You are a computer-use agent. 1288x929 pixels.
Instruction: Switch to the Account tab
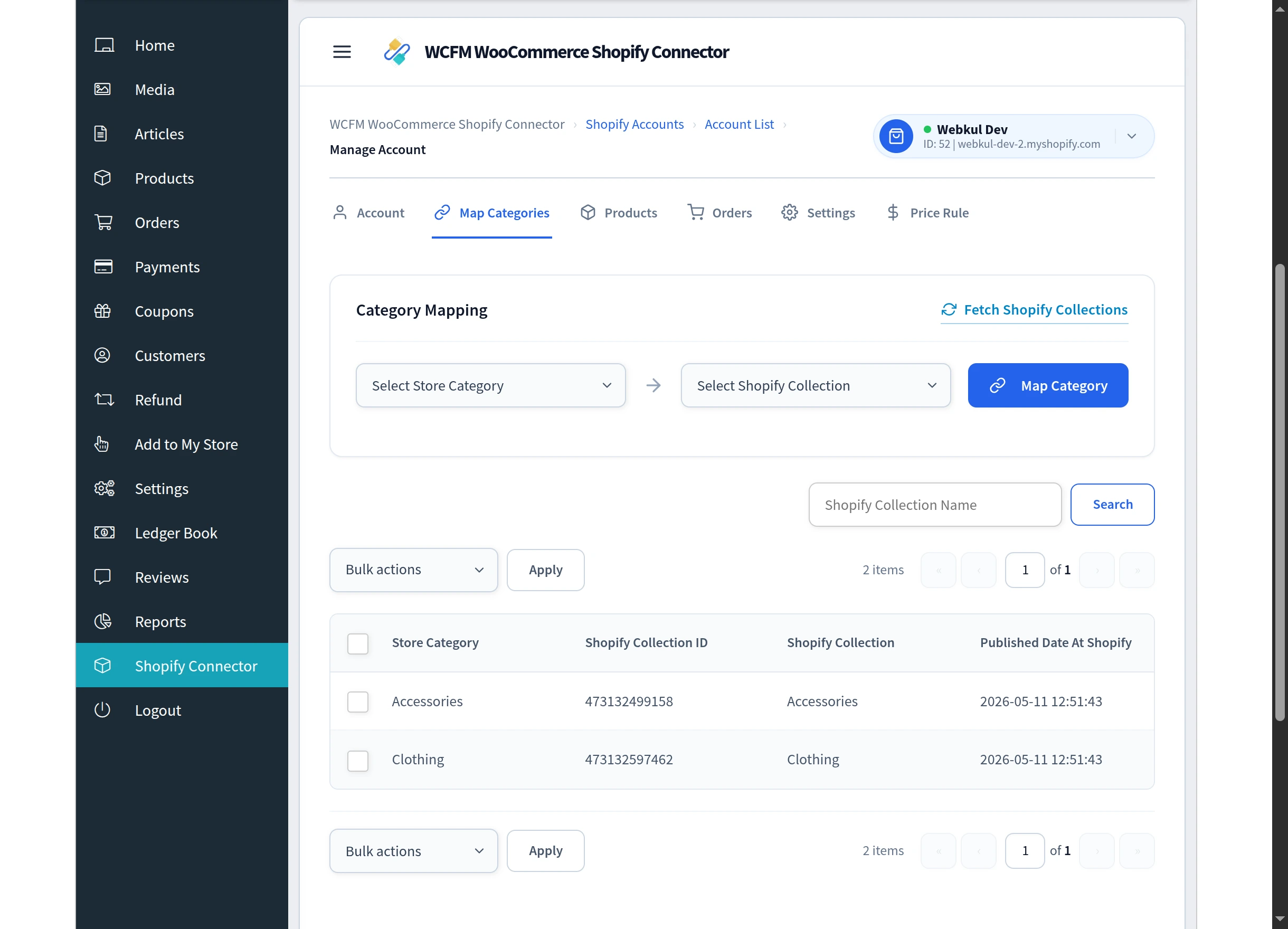click(368, 213)
